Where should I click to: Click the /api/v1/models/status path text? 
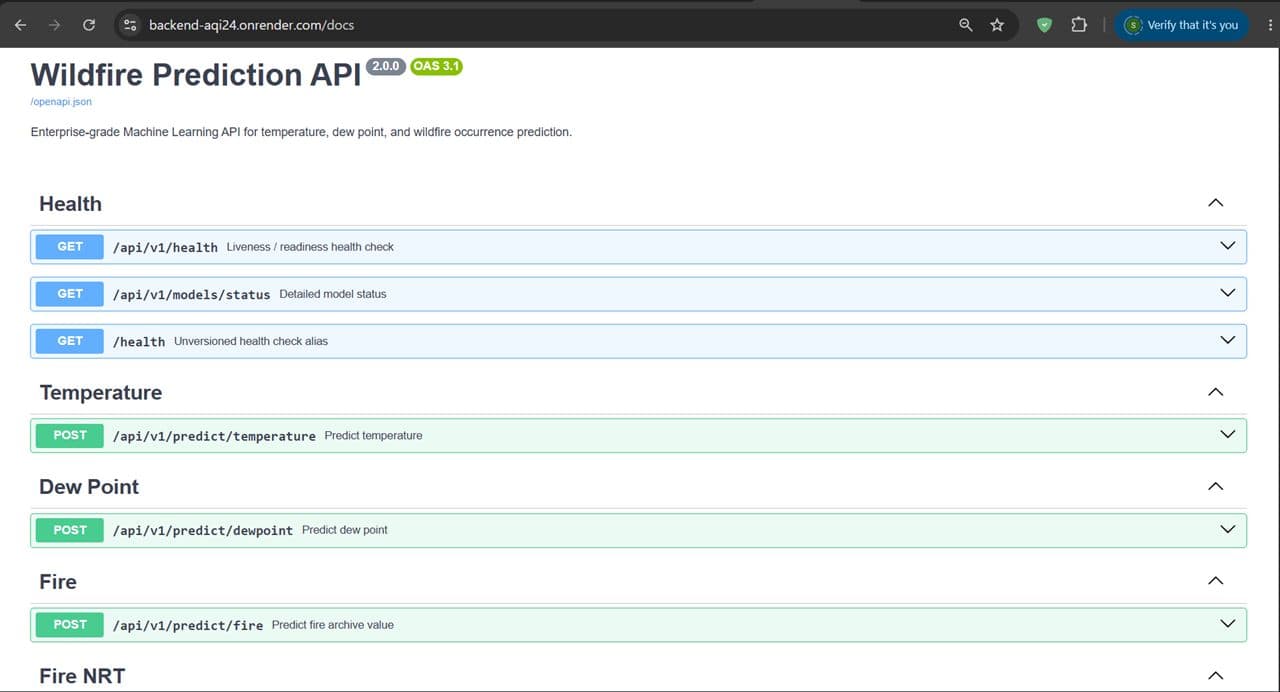click(191, 294)
